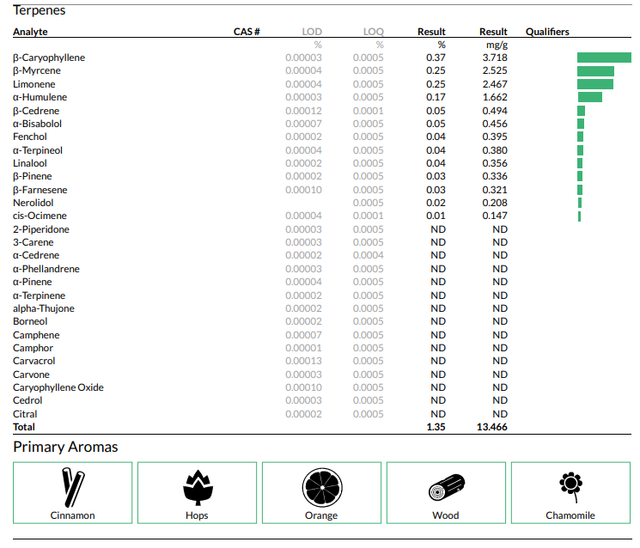Click the Cinnamon sticks aroma icon
Viewport: 640px width, 548px height.
[x=73, y=488]
